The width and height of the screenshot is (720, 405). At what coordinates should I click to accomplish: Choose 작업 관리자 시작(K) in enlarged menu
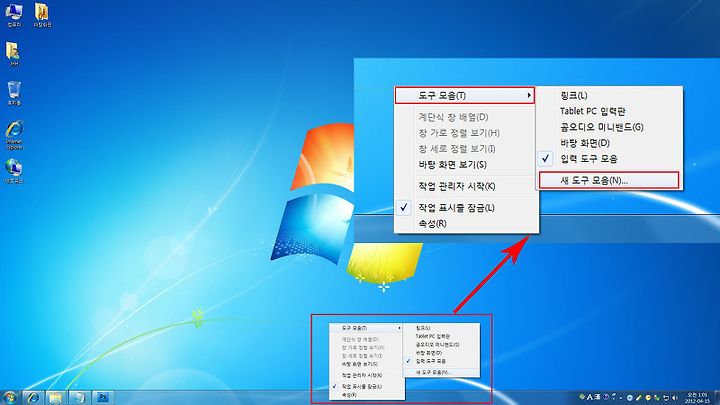point(465,186)
